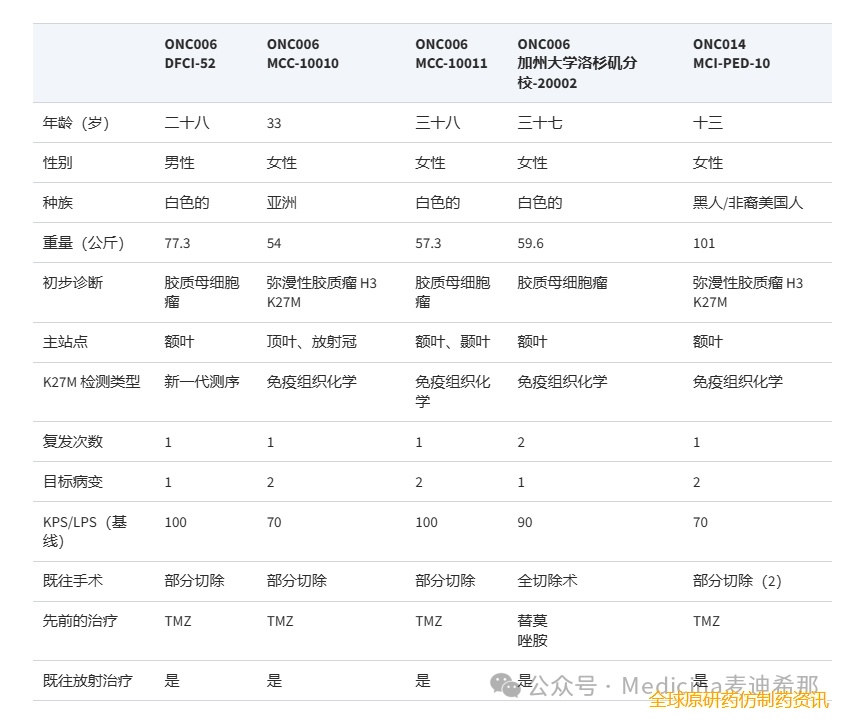The image size is (846, 720).
Task: Select the 男性 gender cell
Action: coord(180,163)
